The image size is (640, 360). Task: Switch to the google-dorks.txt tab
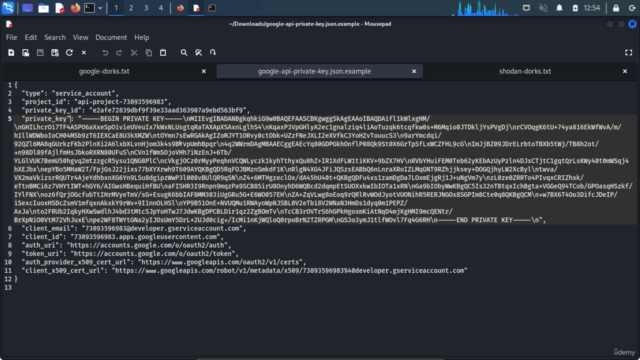pos(104,71)
